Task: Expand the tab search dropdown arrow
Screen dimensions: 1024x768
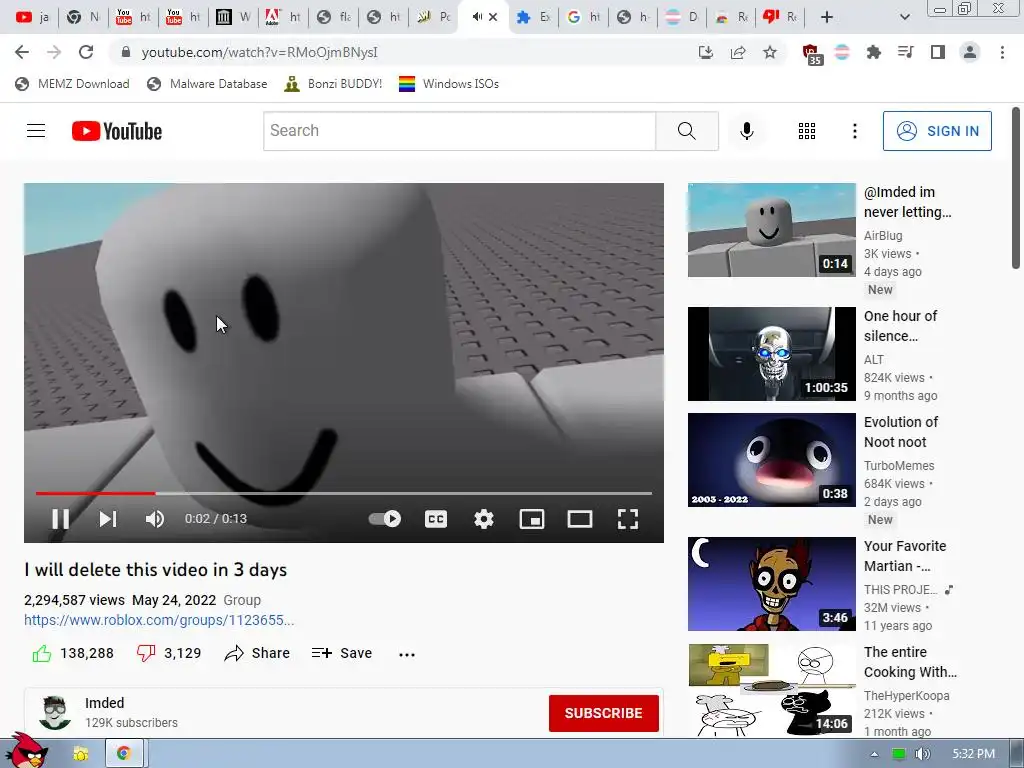Action: [904, 17]
